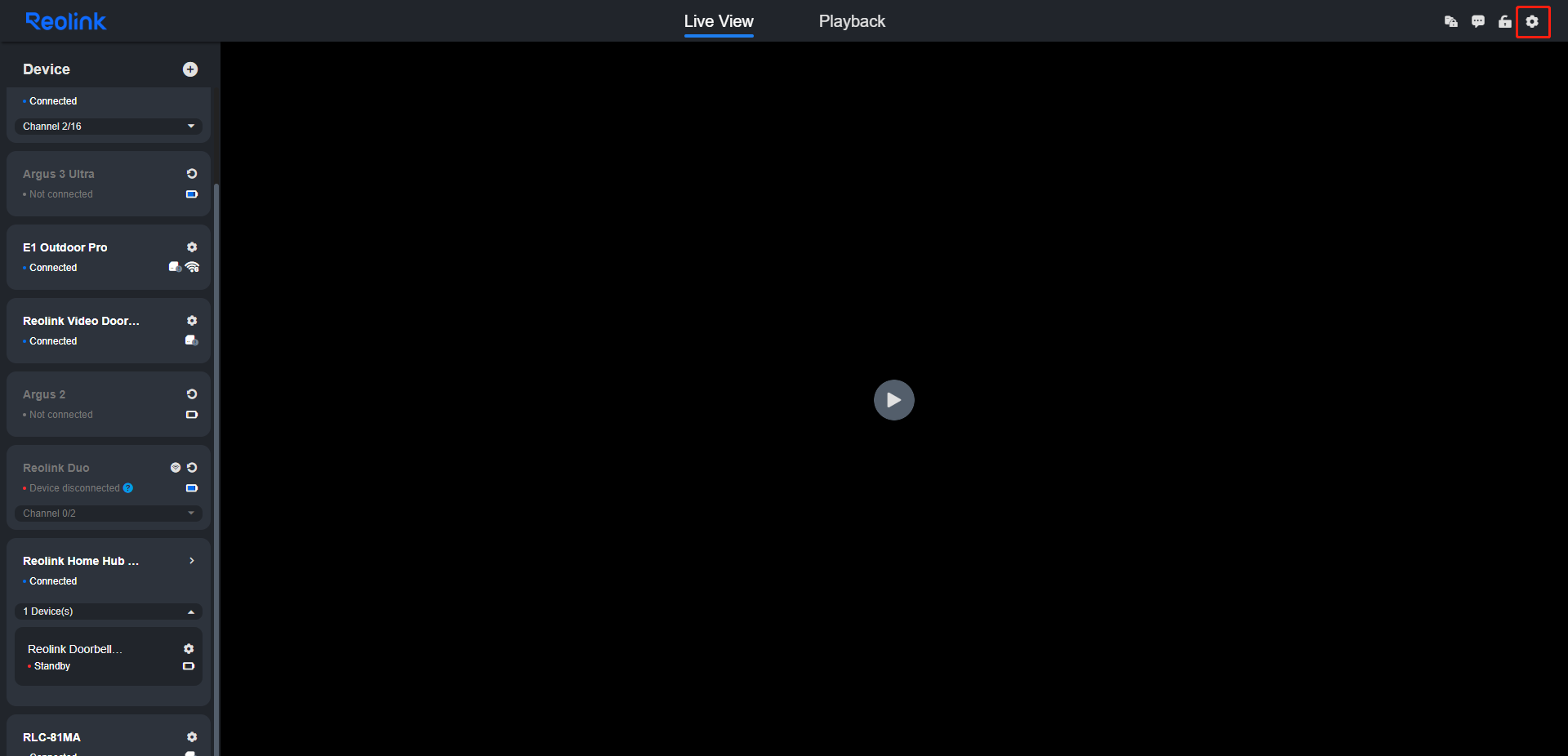
Task: Add a new device with plus icon
Action: click(x=190, y=69)
